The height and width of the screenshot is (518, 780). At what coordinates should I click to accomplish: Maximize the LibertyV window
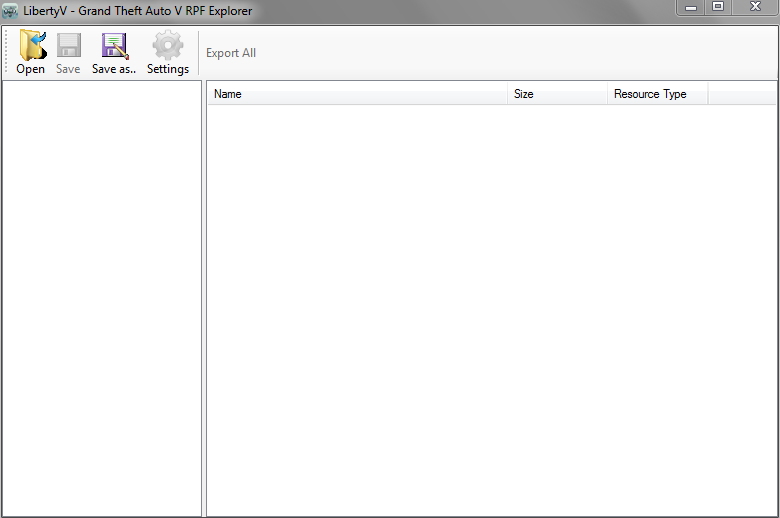tap(718, 7)
